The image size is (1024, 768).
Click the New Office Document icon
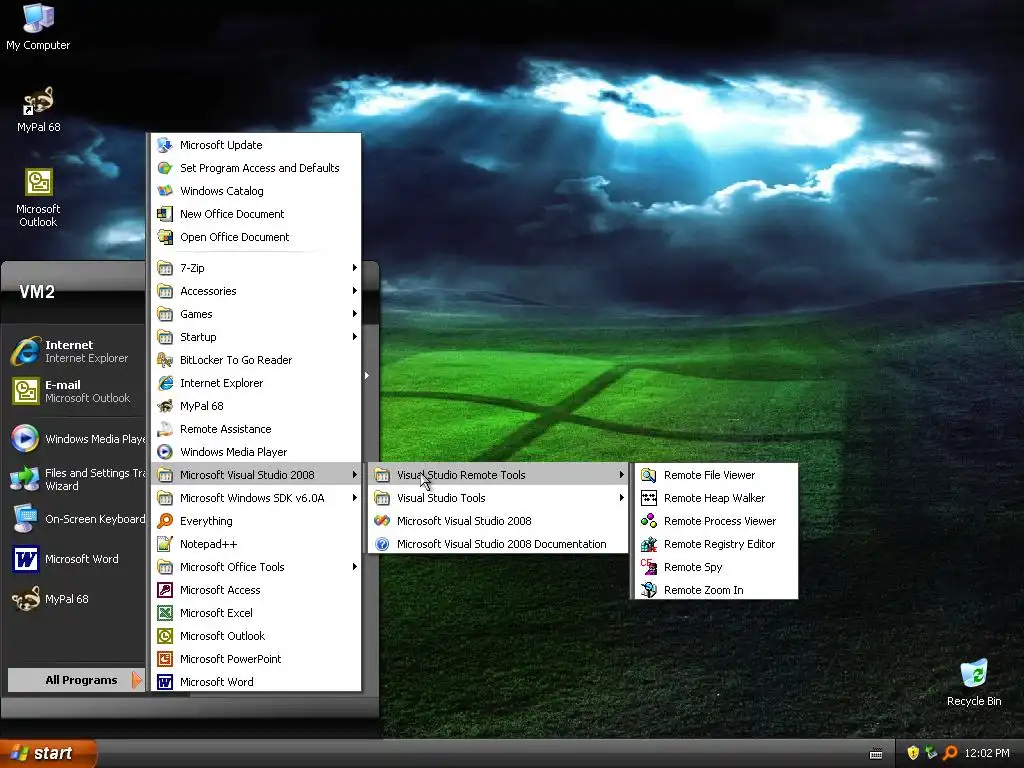pyautogui.click(x=165, y=214)
